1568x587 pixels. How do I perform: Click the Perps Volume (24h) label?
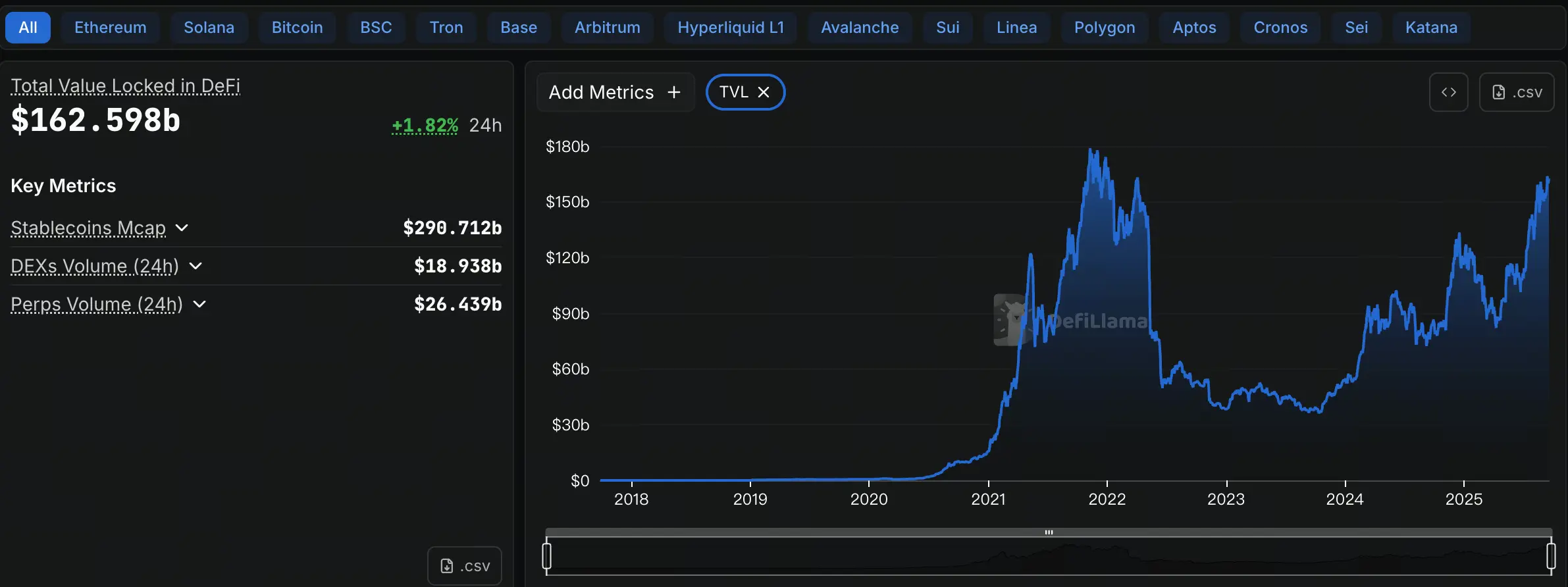pyautogui.click(x=97, y=304)
